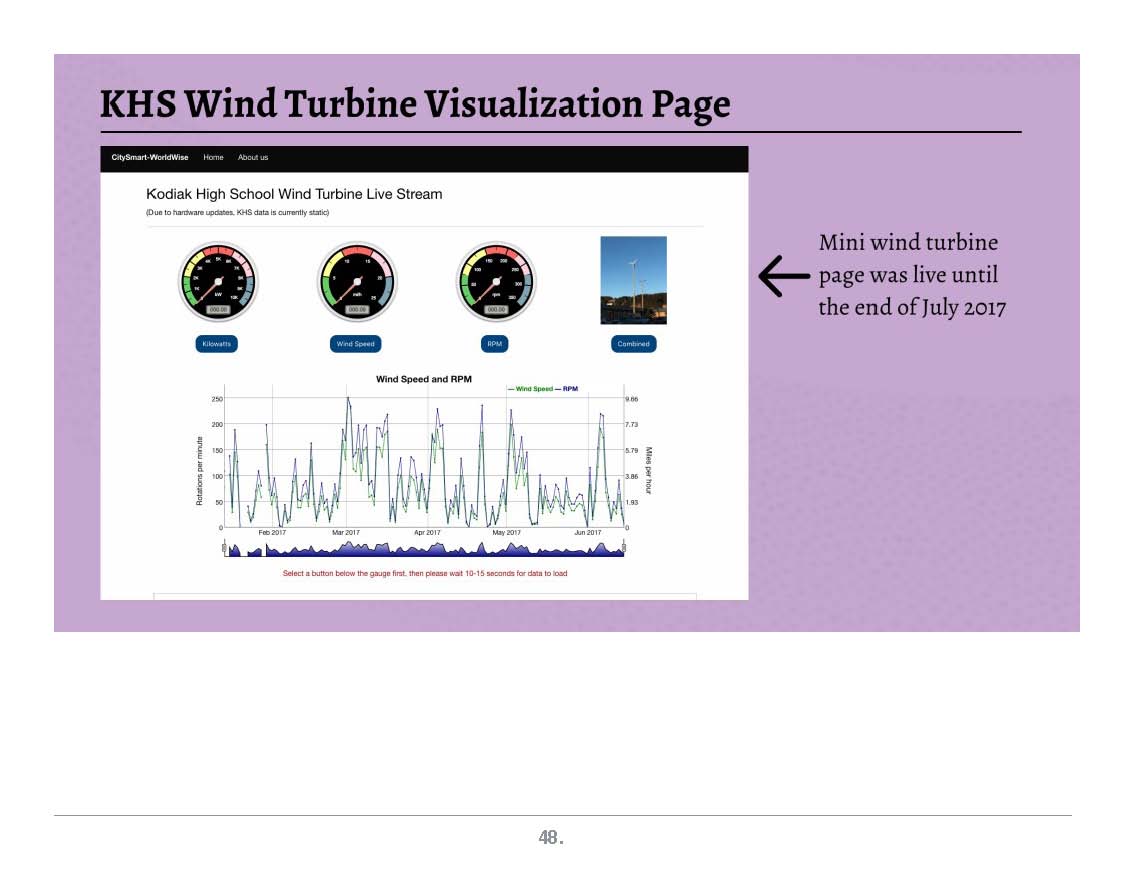This screenshot has width=1133, height=876.
Task: Click the Wind Speed and RPM chart title
Action: [x=423, y=379]
